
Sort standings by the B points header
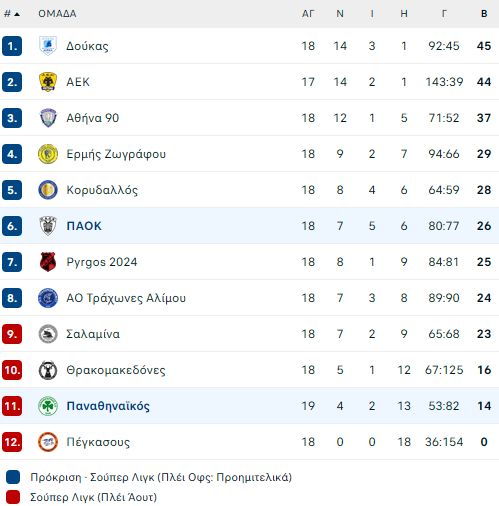coord(484,14)
